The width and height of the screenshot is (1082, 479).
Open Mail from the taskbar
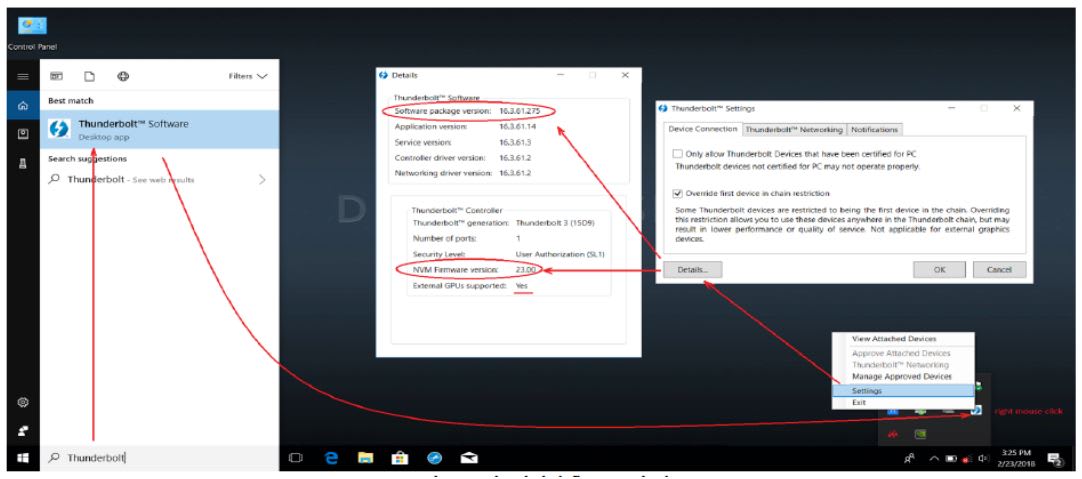[x=469, y=458]
